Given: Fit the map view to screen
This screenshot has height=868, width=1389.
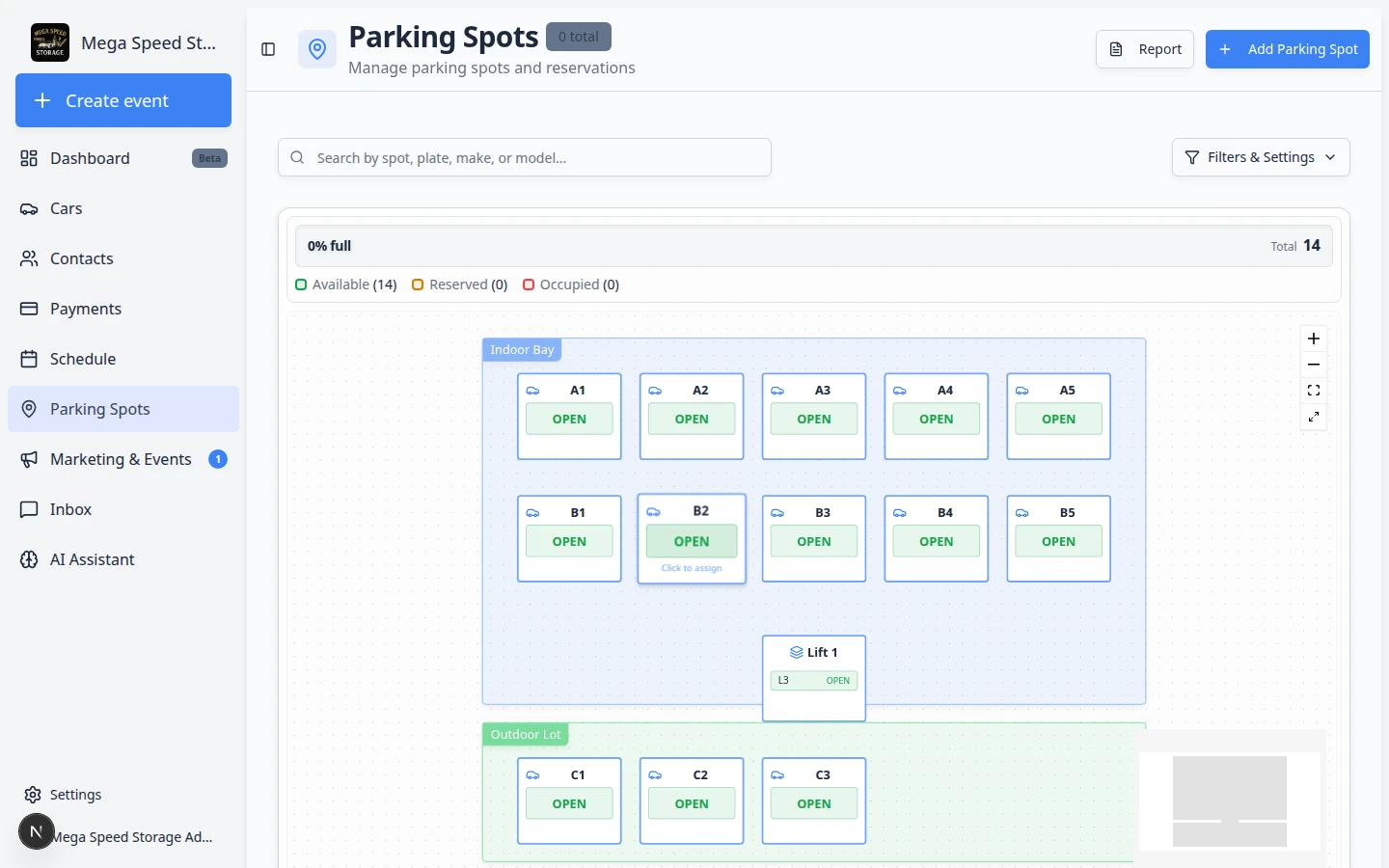Looking at the screenshot, I should point(1314,391).
